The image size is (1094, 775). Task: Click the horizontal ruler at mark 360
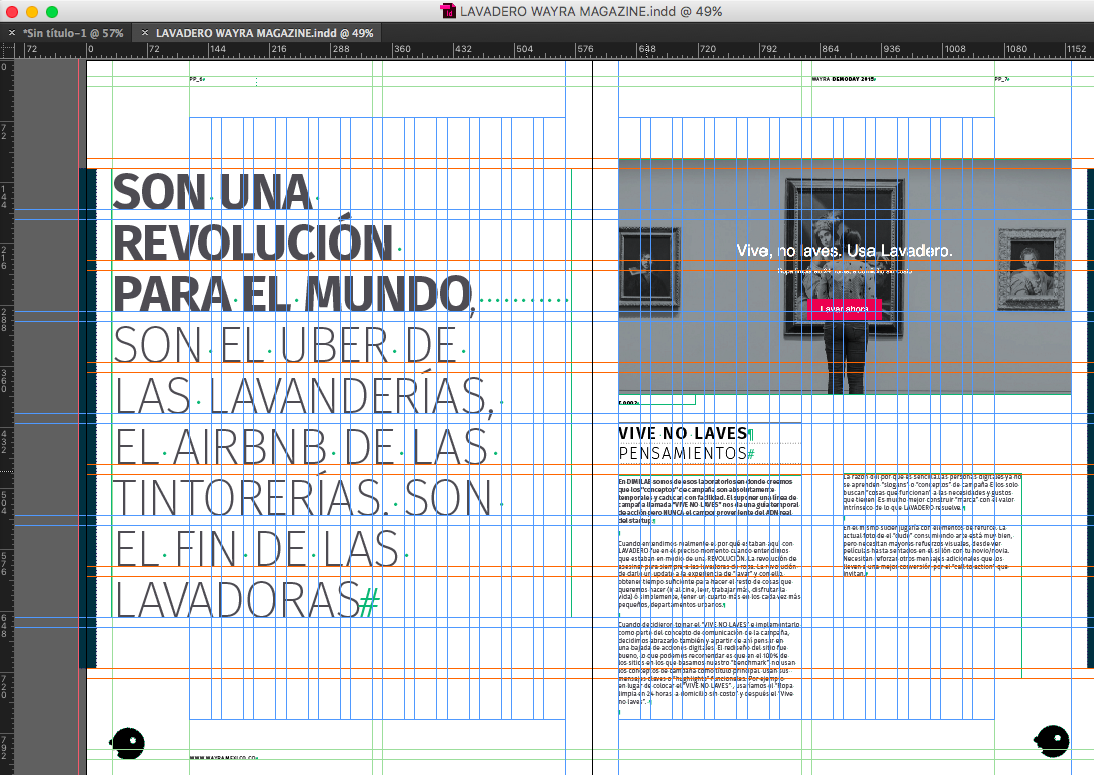tap(402, 49)
